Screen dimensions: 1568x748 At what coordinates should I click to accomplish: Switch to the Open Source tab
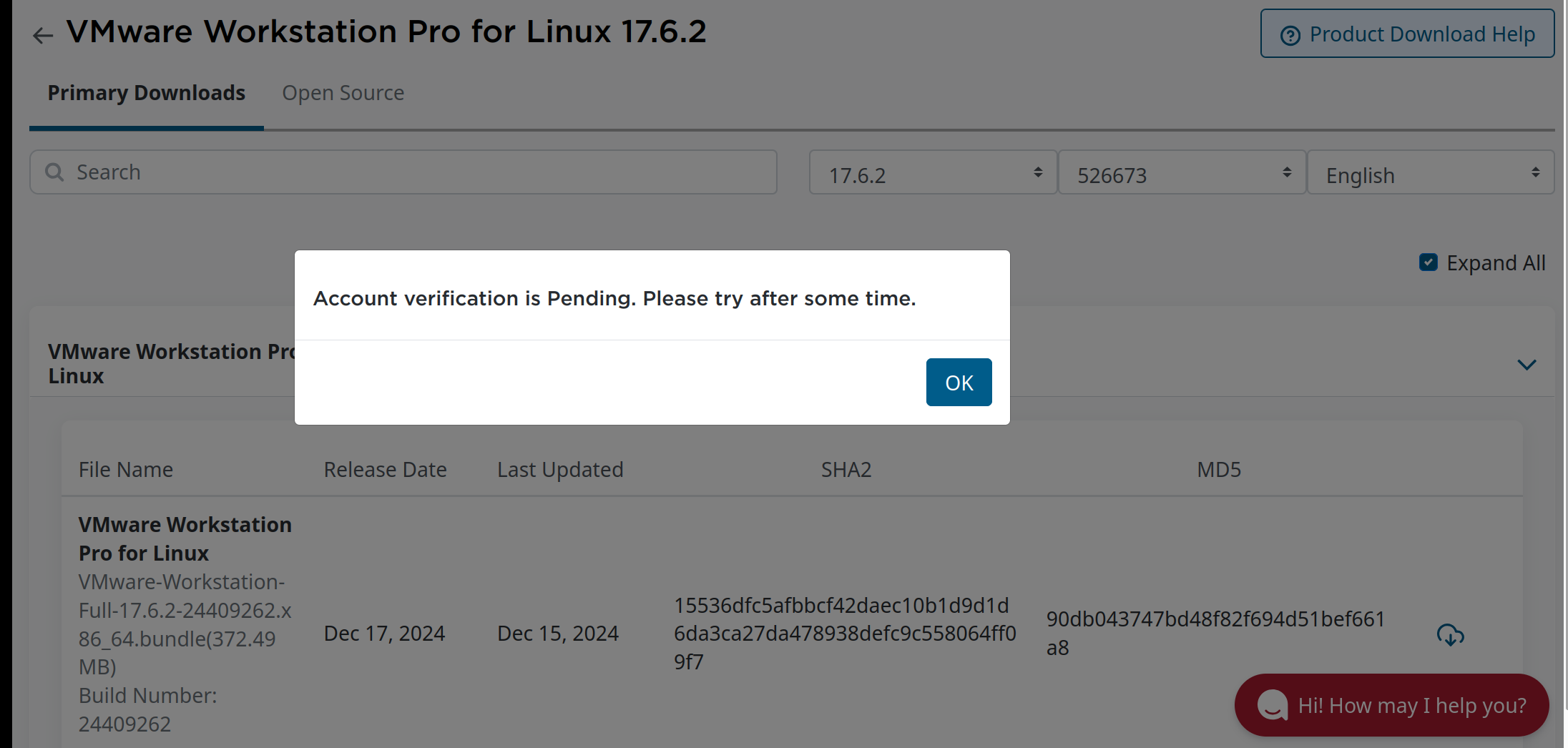[x=343, y=93]
